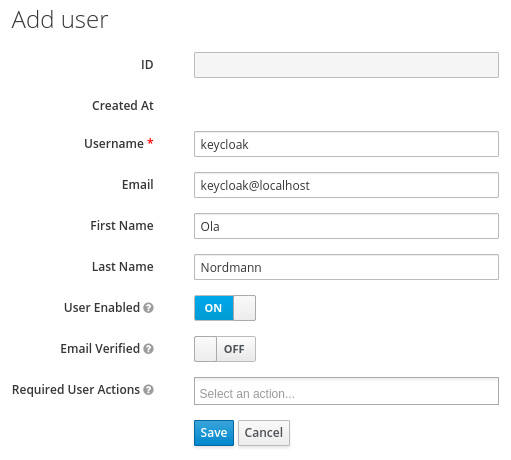Click the Add user page heading
The width and height of the screenshot is (511, 460).
[60, 20]
